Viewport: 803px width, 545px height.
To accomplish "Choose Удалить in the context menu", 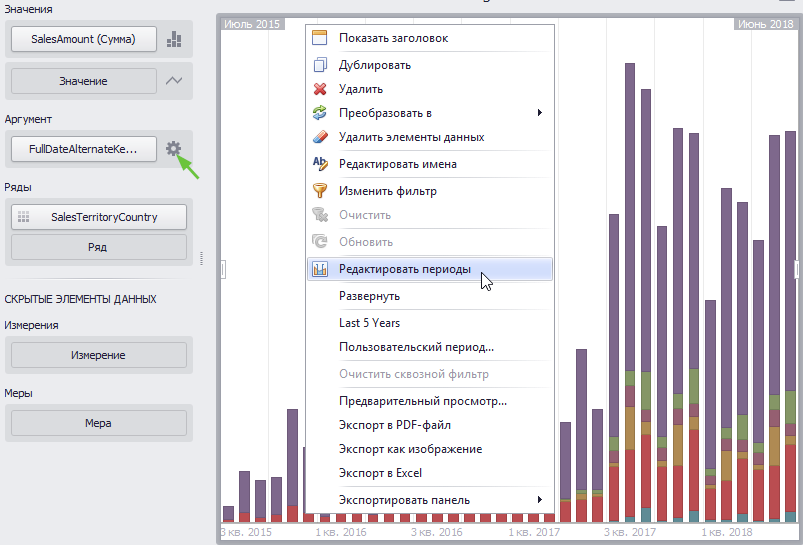I will pos(430,89).
